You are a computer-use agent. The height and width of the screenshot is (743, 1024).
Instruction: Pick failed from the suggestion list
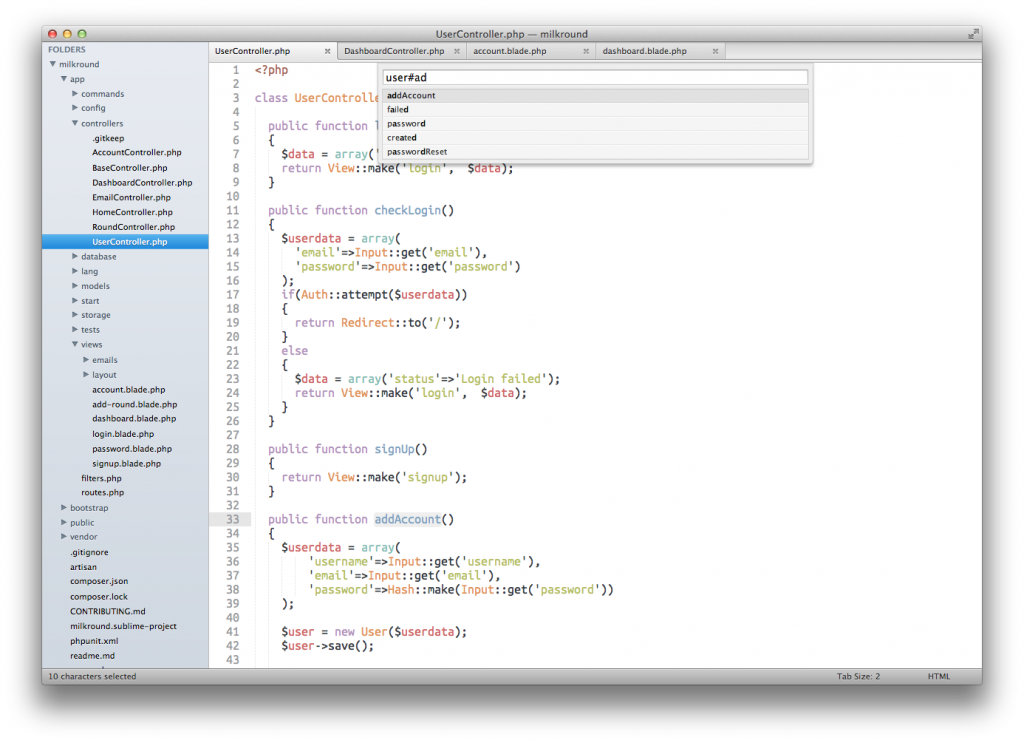point(397,109)
